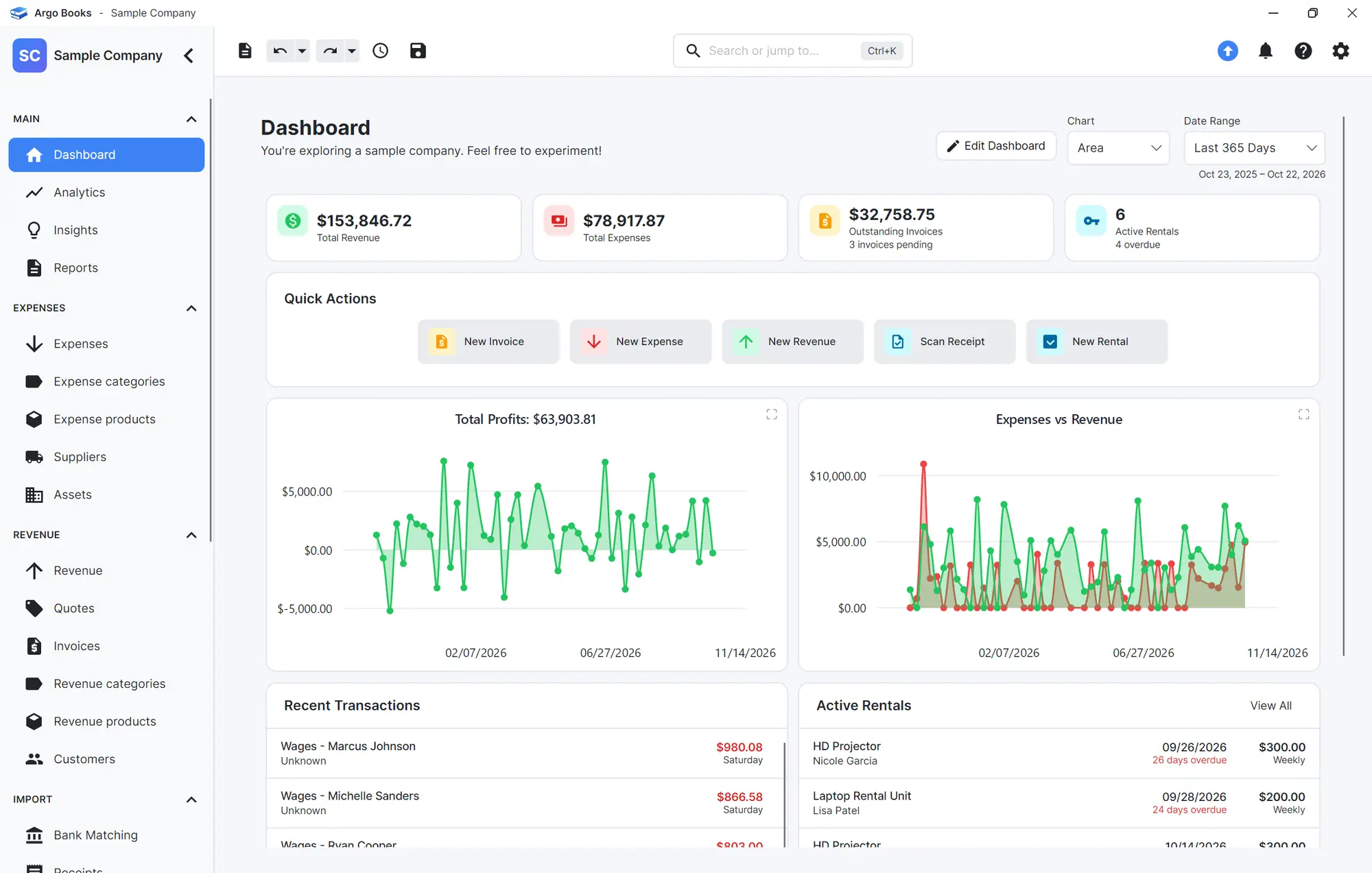
Task: Click the 26 days overdue label
Action: click(1189, 761)
